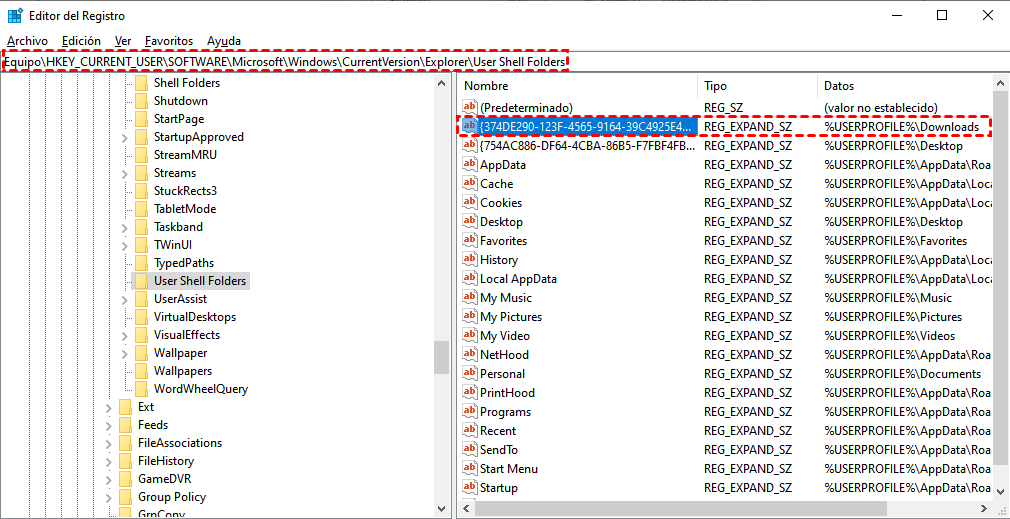This screenshot has height=519, width=1010.
Task: Select the {754AC886-DF64-4CBA value name
Action: (x=587, y=146)
